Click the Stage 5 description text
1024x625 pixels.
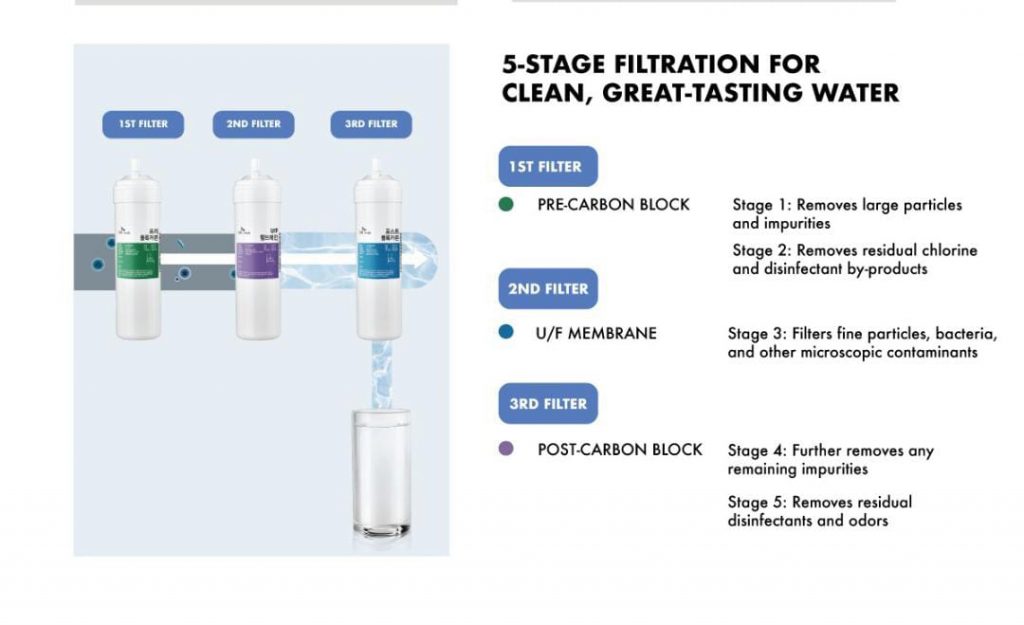(x=820, y=511)
